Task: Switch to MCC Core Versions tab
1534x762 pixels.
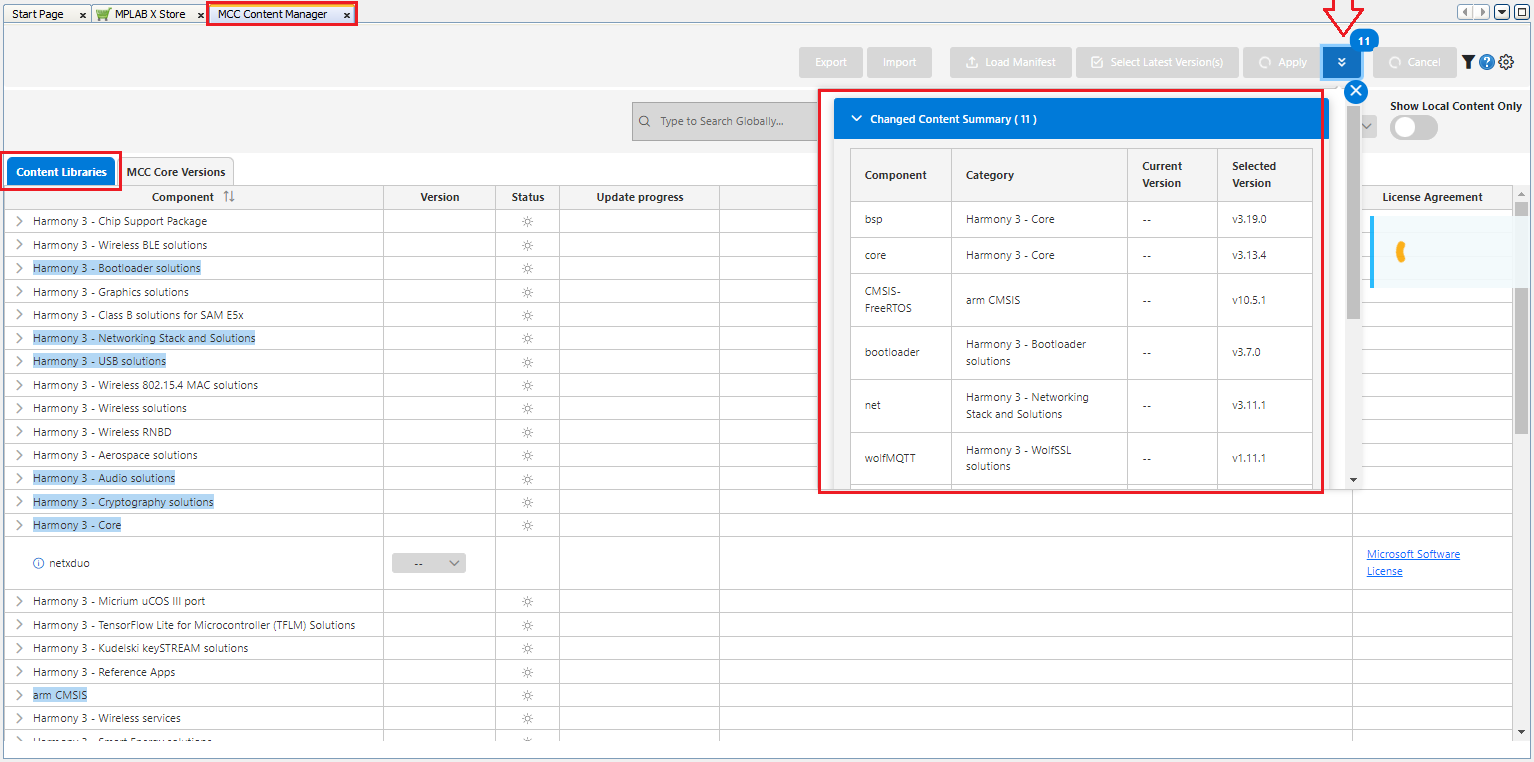Action: pyautogui.click(x=176, y=172)
